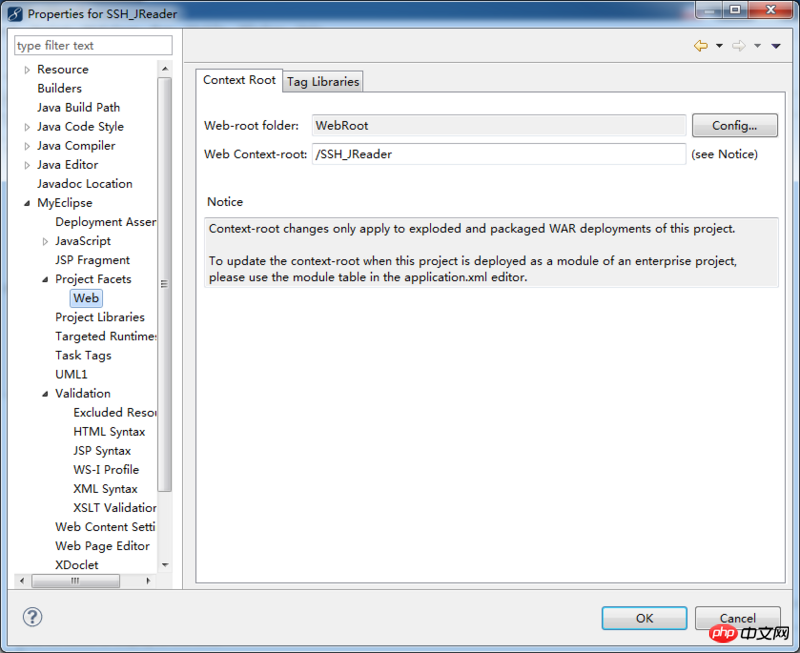Minimize the Properties window
The image size is (800, 653).
pos(709,10)
